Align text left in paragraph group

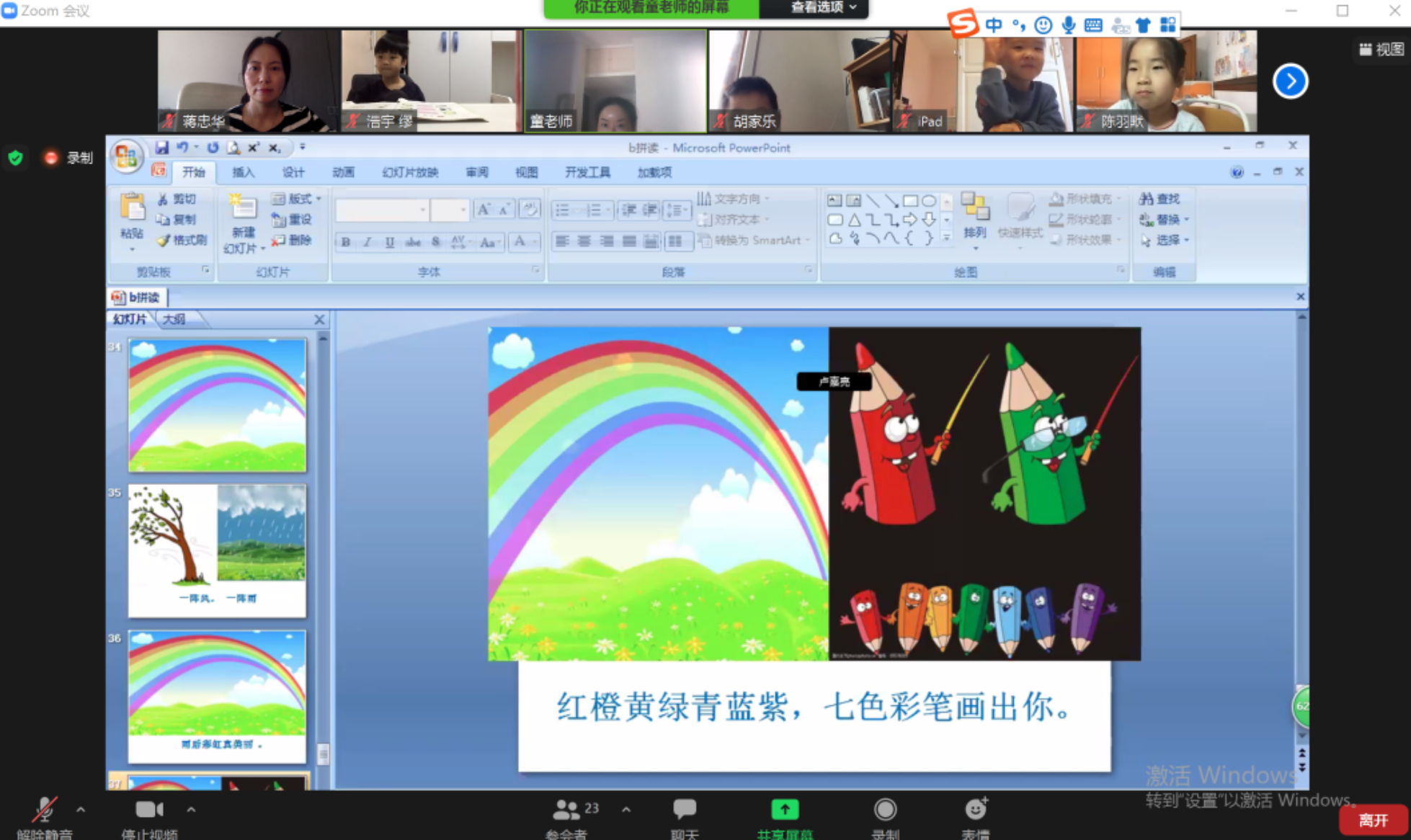click(562, 241)
